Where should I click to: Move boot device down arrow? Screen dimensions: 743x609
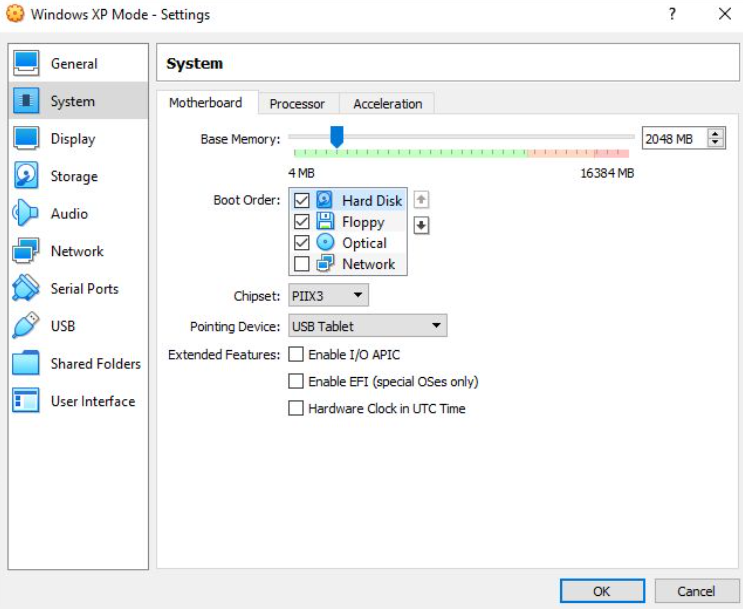tap(421, 226)
